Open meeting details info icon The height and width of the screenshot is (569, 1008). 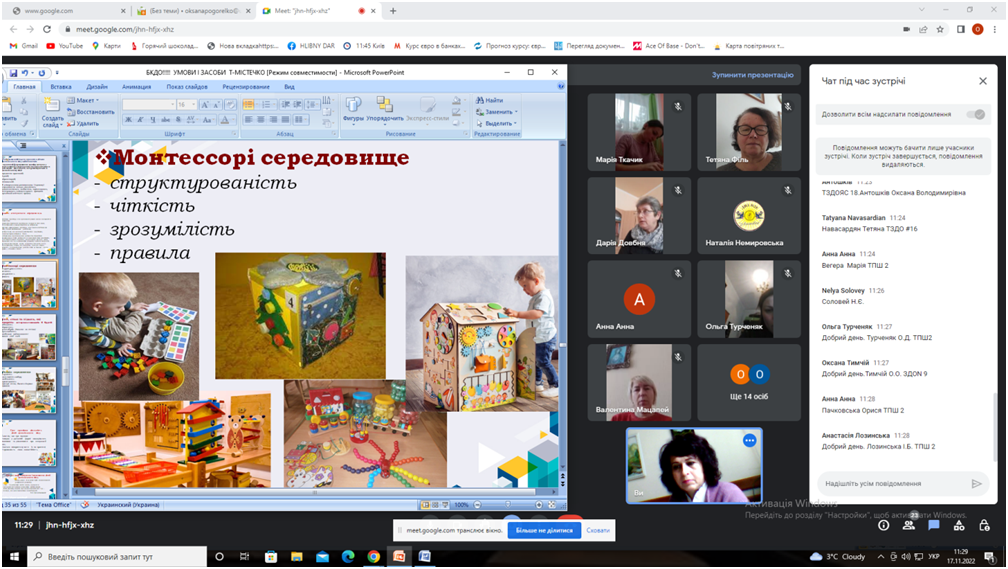click(884, 525)
